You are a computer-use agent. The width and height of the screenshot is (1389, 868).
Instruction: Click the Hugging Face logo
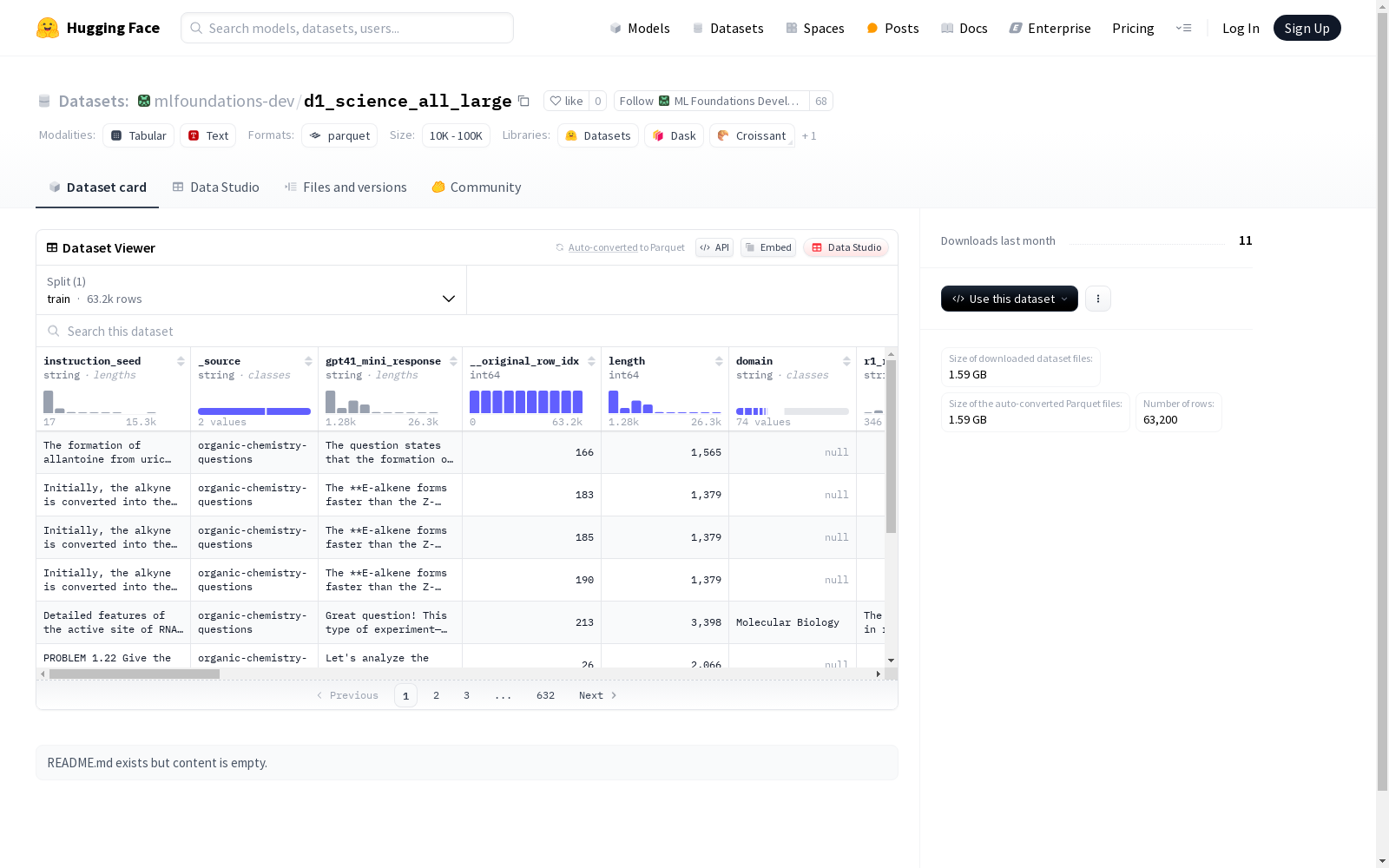pyautogui.click(x=98, y=28)
